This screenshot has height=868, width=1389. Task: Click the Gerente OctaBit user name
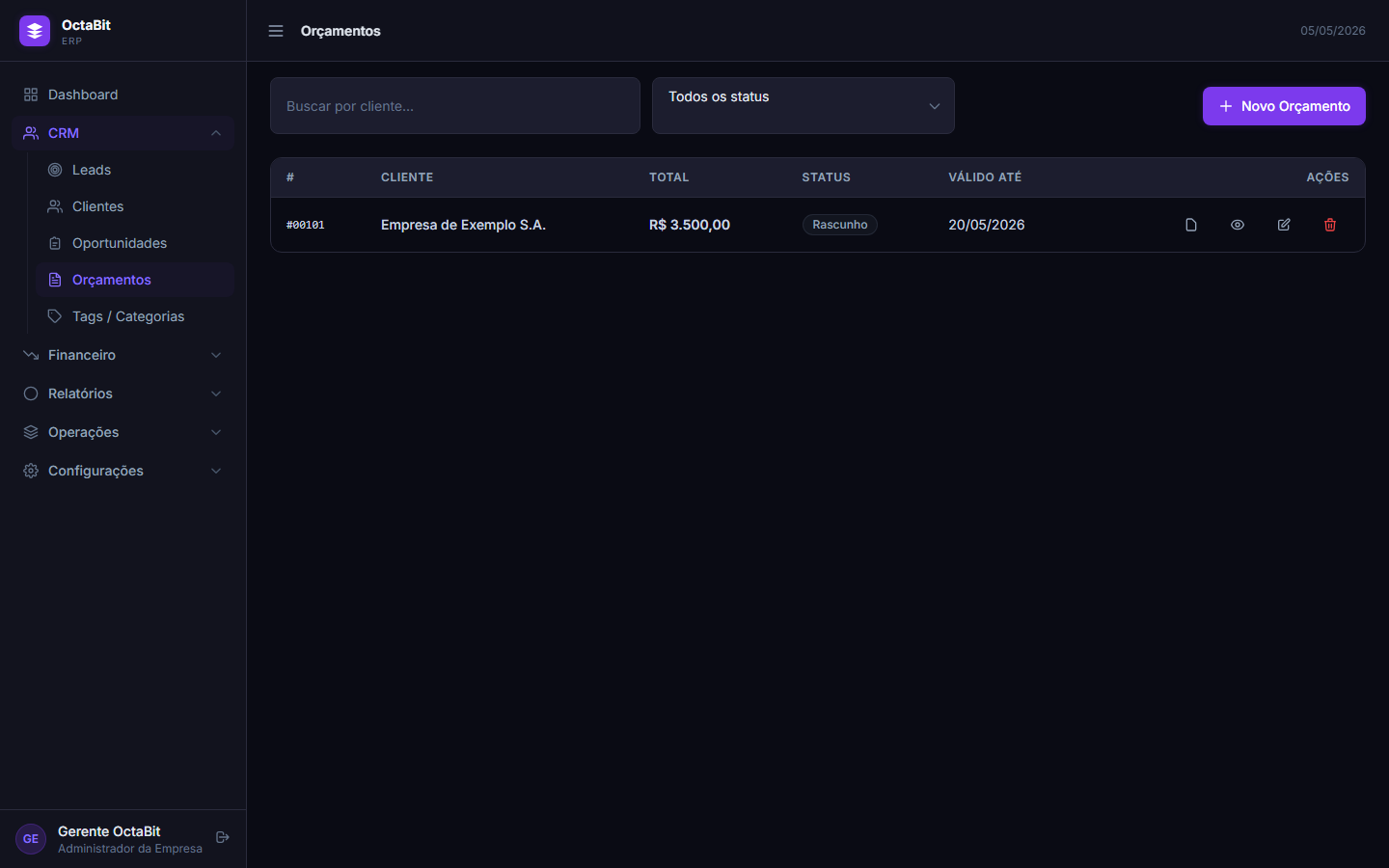point(109,831)
